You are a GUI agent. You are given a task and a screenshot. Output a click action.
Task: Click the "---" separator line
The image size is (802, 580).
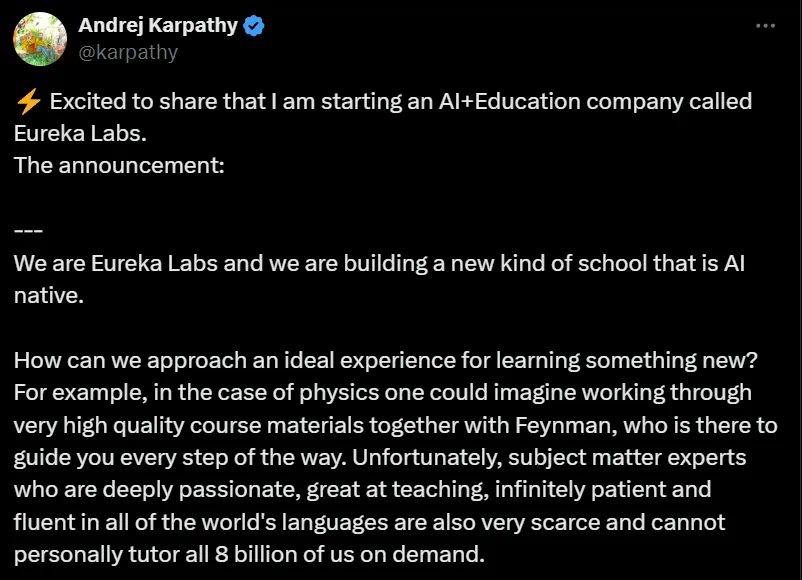pyautogui.click(x=28, y=232)
